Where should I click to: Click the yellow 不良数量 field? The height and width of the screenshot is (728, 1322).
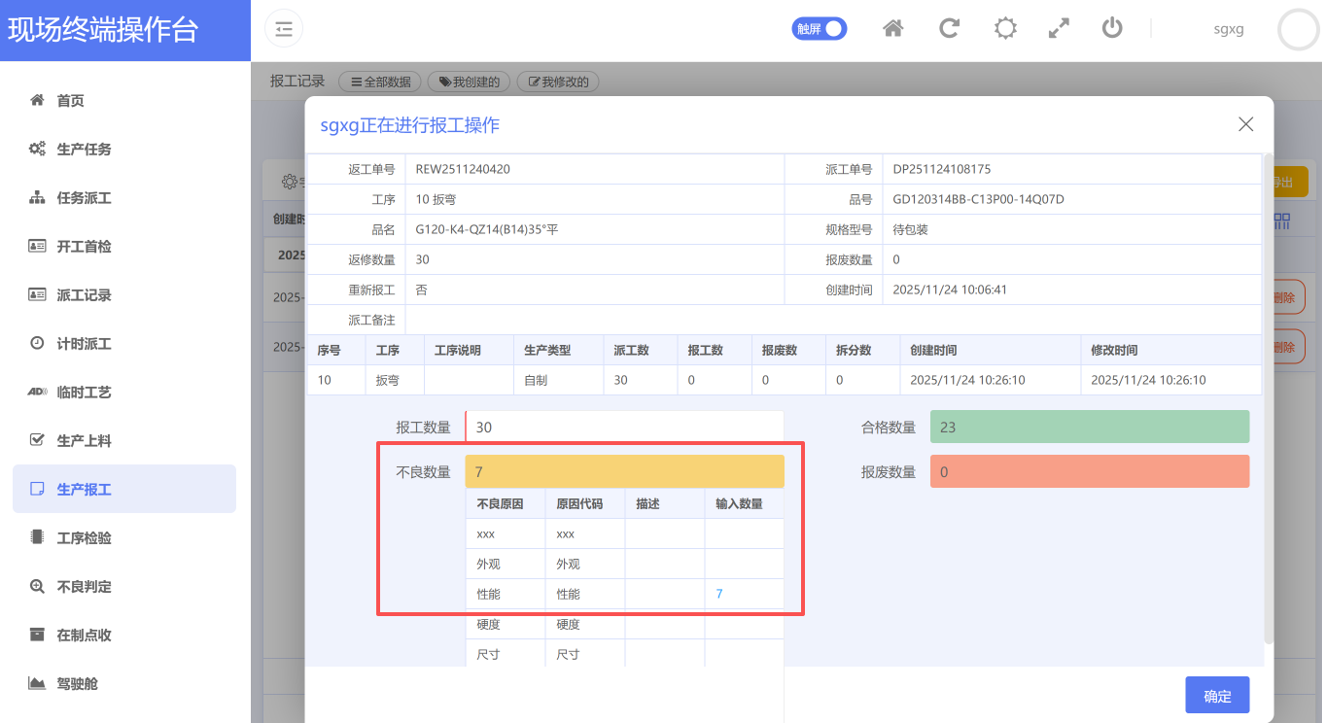[624, 472]
